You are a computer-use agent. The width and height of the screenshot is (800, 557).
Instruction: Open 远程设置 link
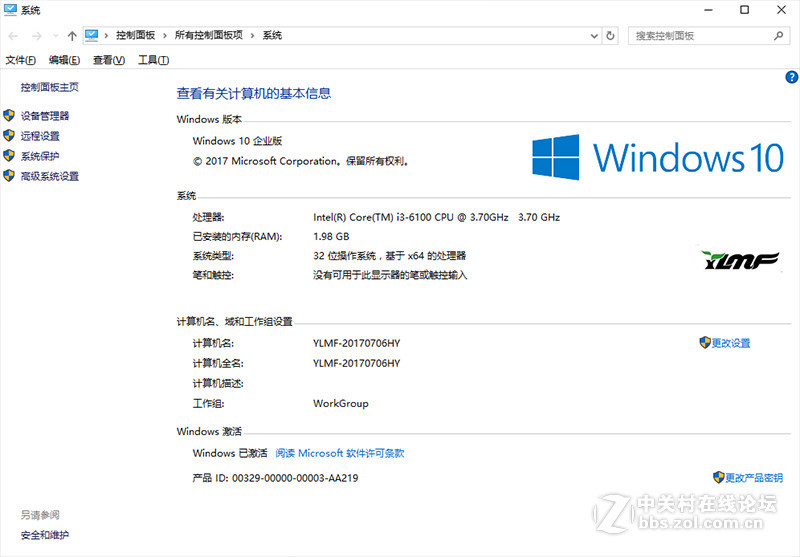40,136
